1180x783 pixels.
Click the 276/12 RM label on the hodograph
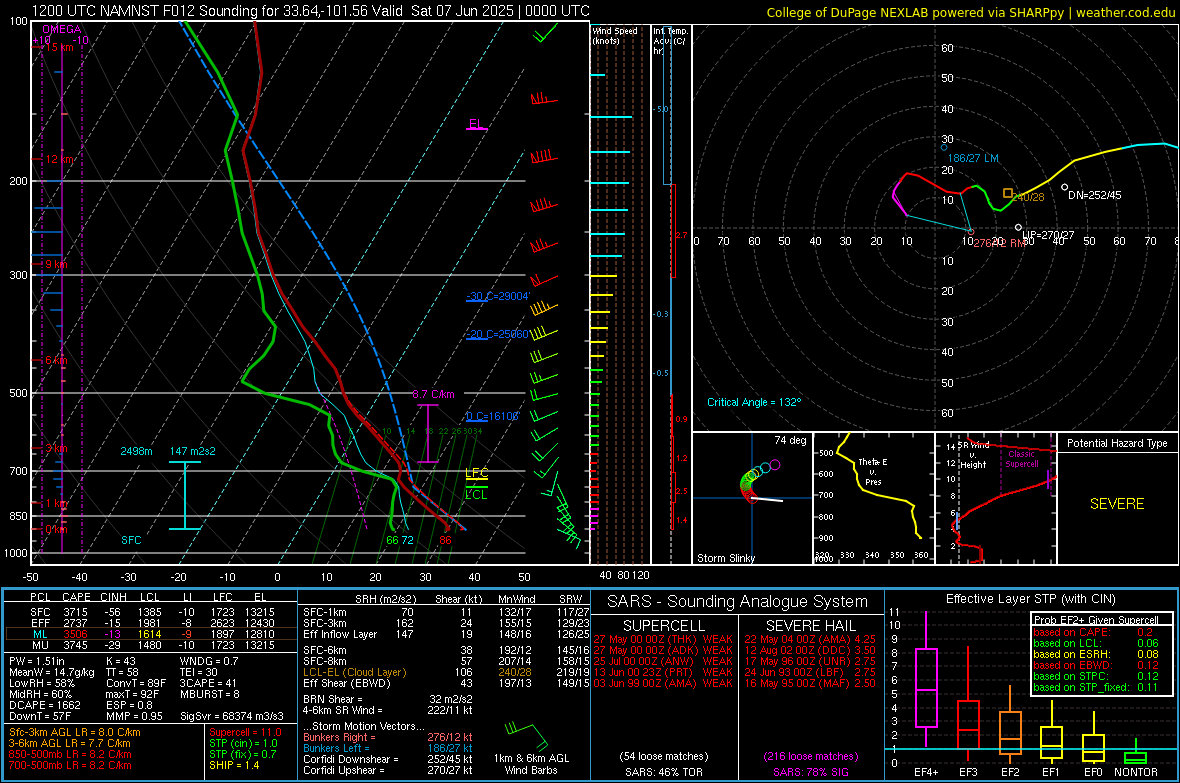[x=999, y=243]
